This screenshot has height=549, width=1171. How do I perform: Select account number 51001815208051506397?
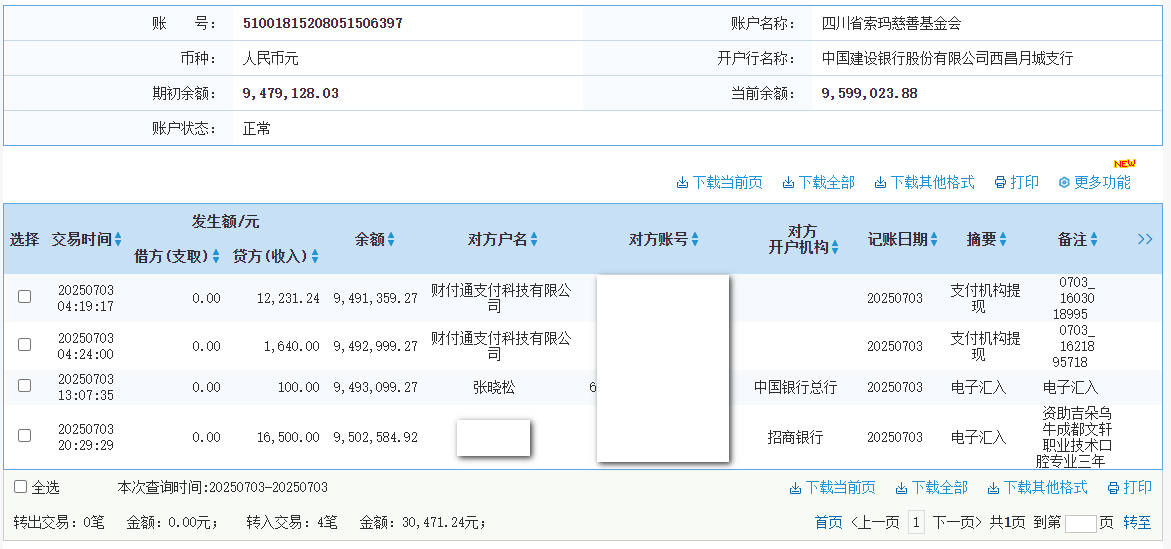[323, 23]
